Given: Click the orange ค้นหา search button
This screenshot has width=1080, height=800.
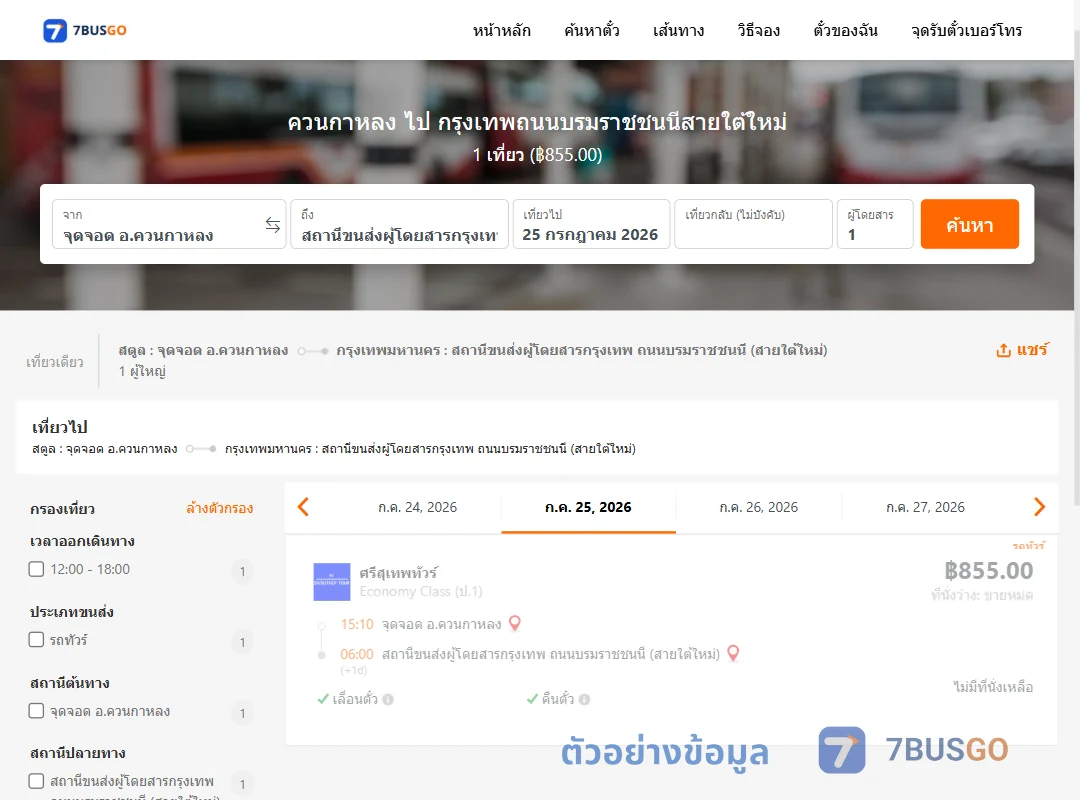Looking at the screenshot, I should coord(969,224).
